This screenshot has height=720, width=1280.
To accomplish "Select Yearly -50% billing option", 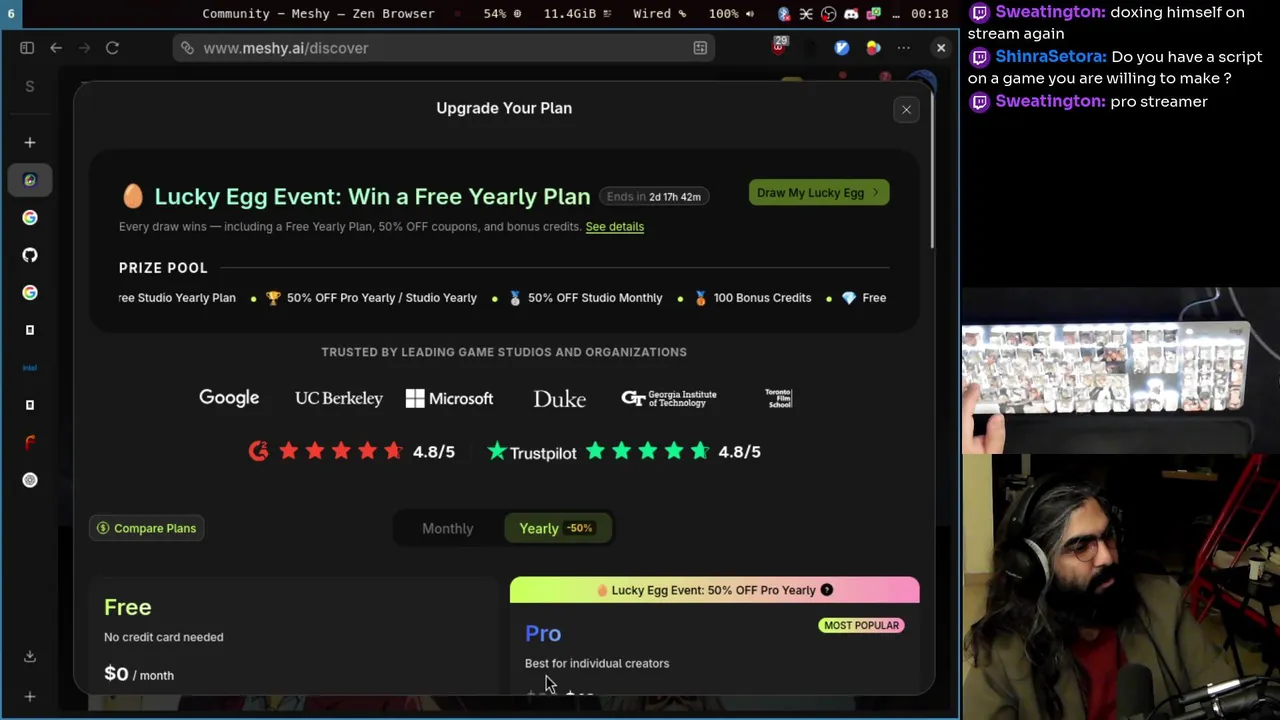I will [x=556, y=528].
